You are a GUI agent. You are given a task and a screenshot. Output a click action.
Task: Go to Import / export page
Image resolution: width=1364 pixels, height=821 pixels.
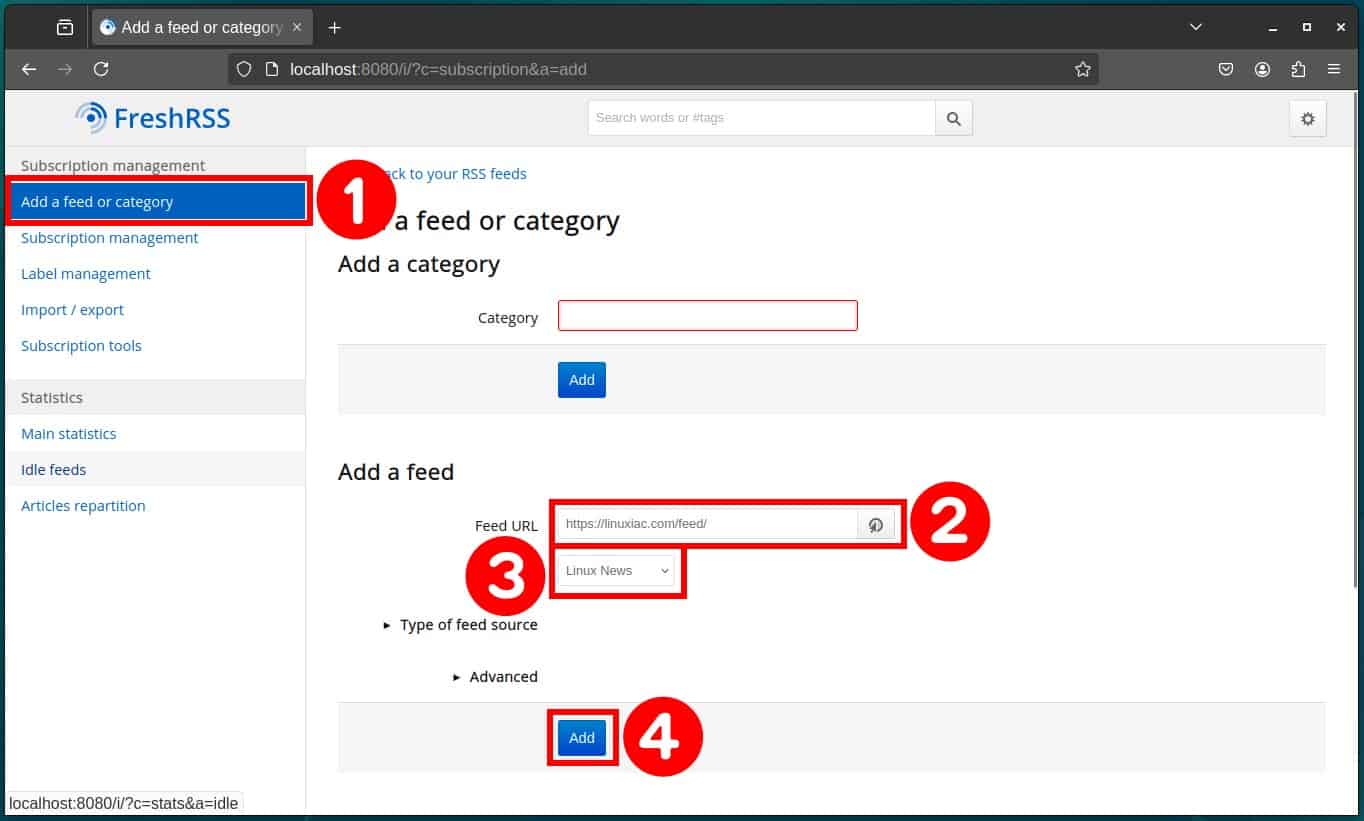[x=73, y=310]
